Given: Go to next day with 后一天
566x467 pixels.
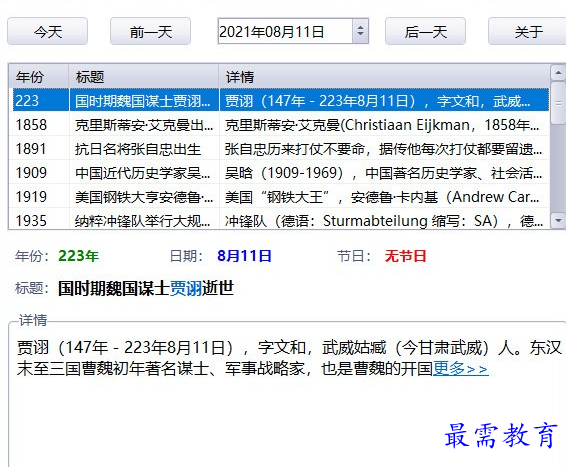Looking at the screenshot, I should pyautogui.click(x=425, y=31).
